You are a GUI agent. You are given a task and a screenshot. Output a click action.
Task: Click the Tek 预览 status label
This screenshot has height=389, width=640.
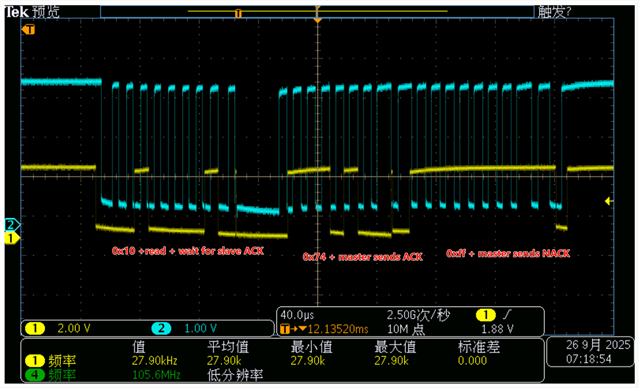(x=32, y=12)
